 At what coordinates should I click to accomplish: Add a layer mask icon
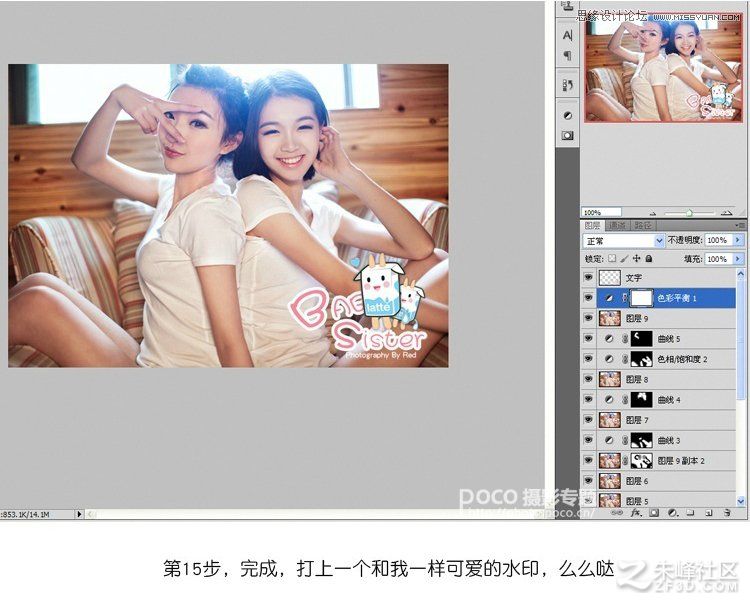click(654, 513)
